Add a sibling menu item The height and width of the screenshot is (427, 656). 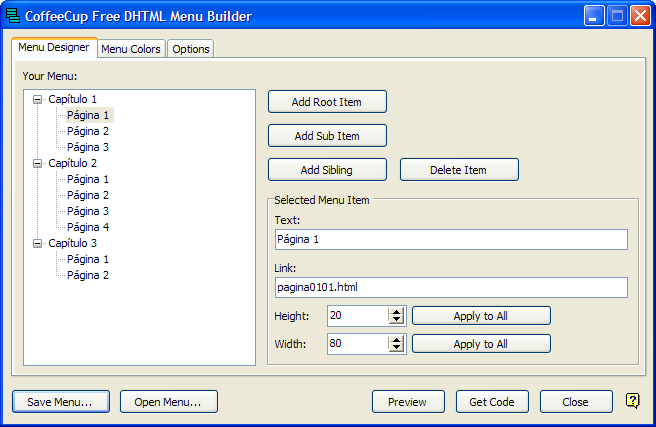click(327, 170)
